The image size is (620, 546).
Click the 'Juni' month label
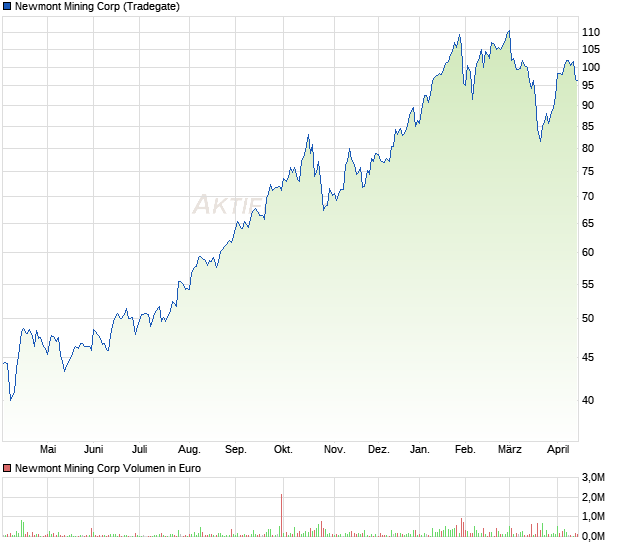tap(93, 449)
